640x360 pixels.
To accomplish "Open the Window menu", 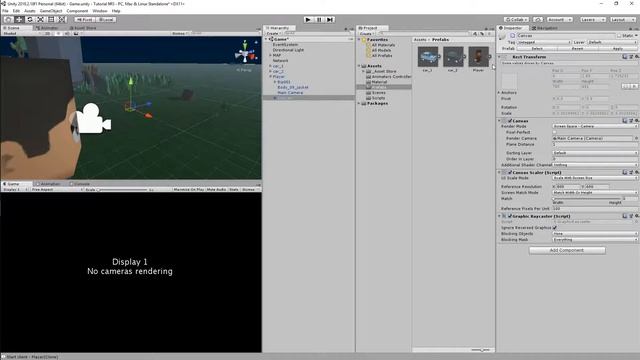I will 100,11.
